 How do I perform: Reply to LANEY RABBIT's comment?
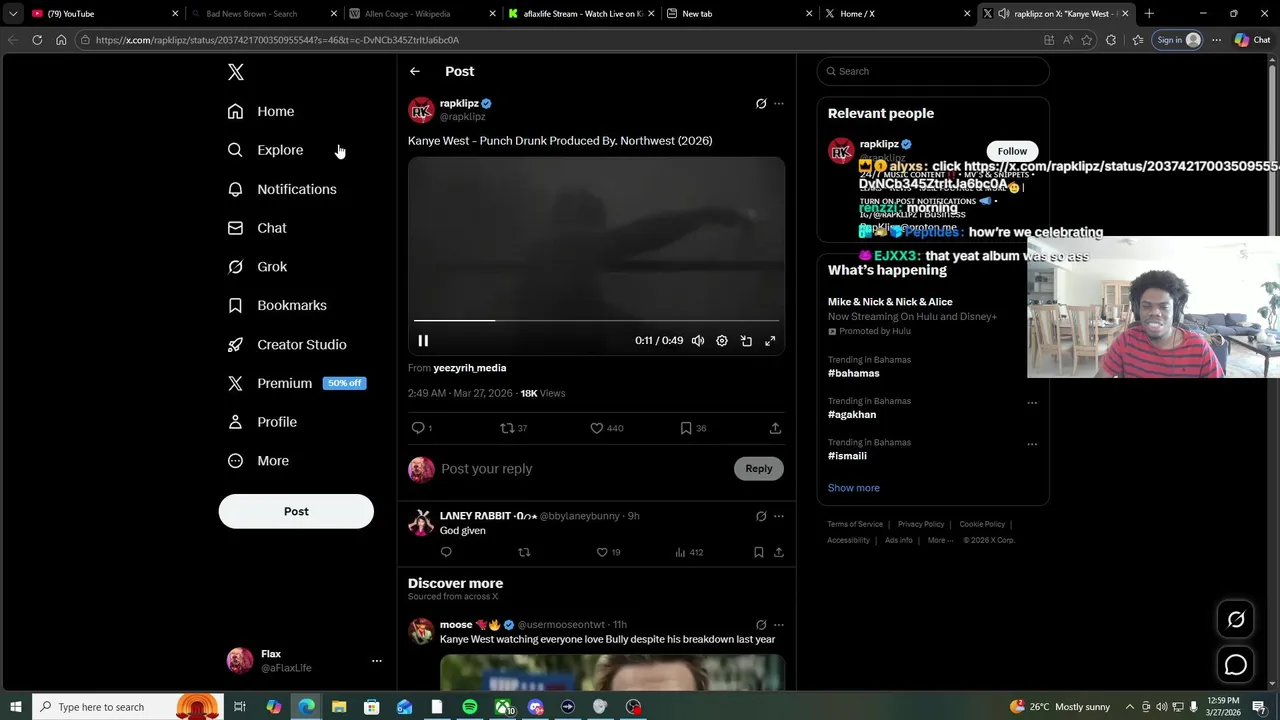click(446, 552)
